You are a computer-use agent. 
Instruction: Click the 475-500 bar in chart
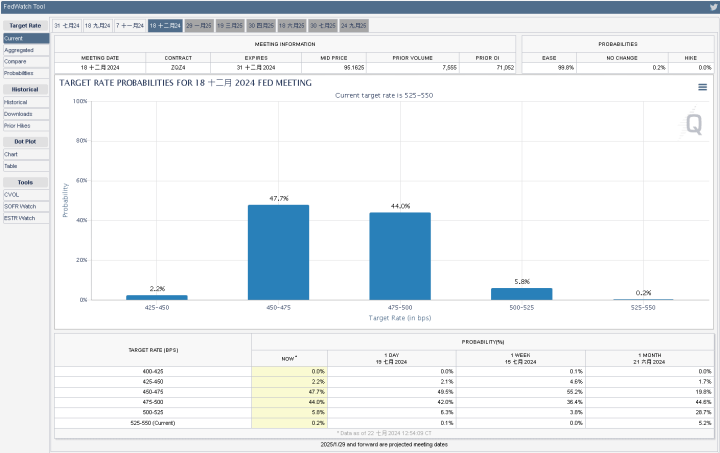coord(400,256)
